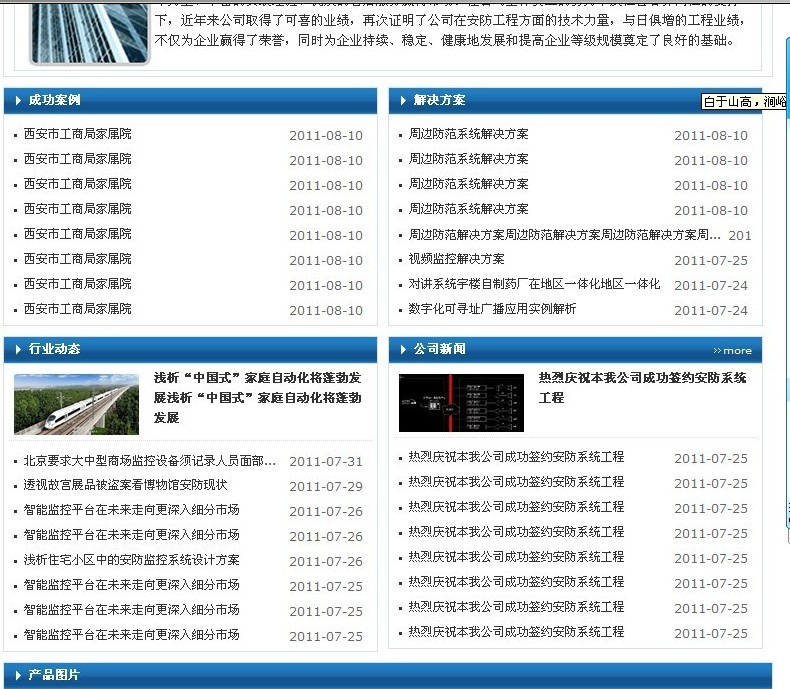Open the long truncated 周边防范解决方案 link
Viewport: 790px width, 689px height.
564,235
